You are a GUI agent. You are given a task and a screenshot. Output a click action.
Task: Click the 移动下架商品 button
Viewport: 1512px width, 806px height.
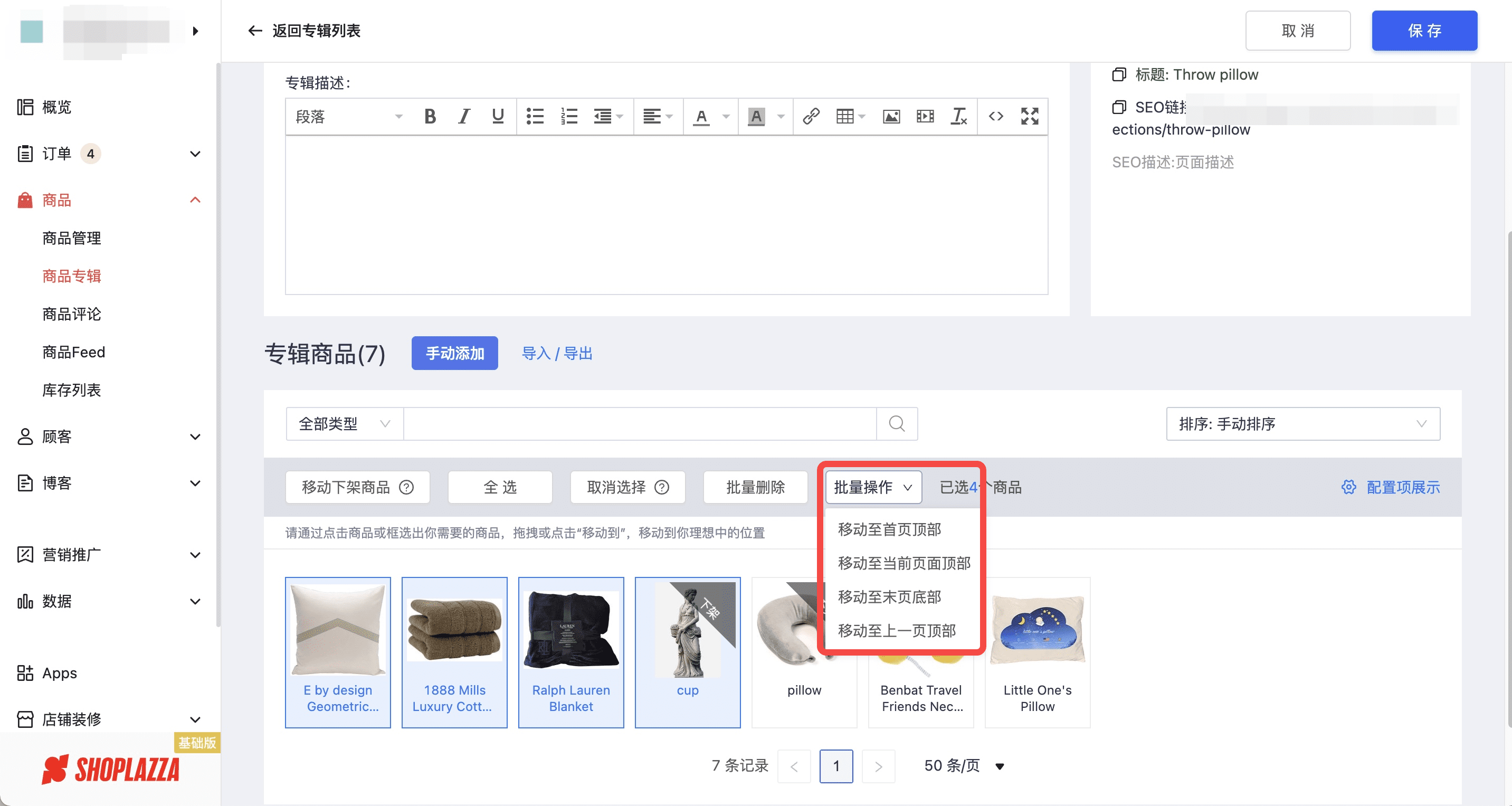[x=357, y=487]
